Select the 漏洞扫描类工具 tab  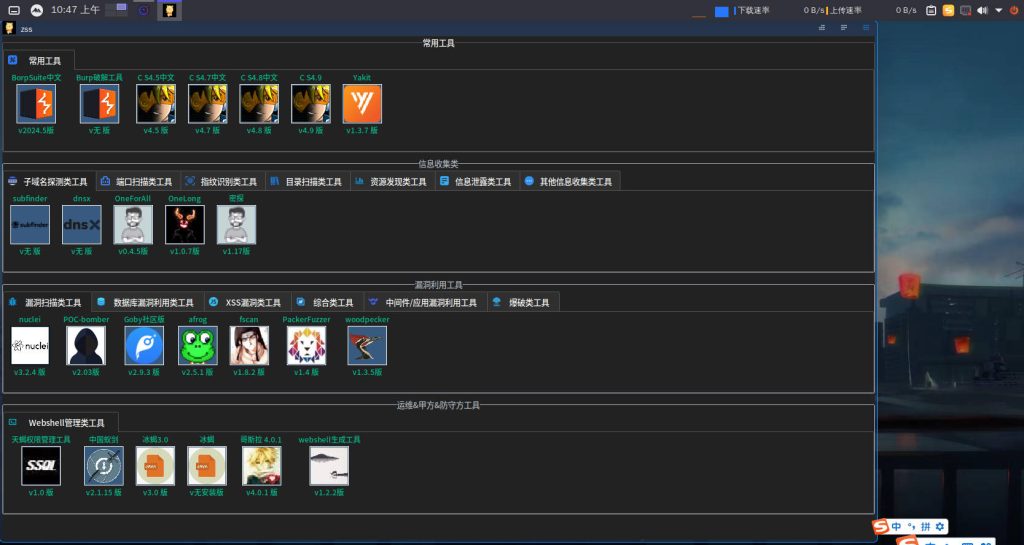47,302
